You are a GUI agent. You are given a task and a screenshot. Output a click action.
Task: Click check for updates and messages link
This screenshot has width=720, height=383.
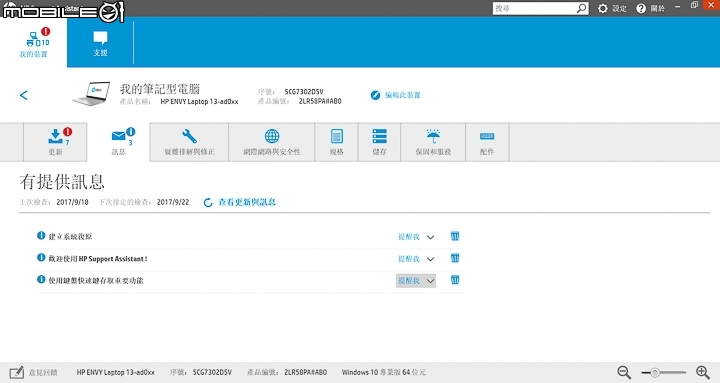tap(240, 202)
